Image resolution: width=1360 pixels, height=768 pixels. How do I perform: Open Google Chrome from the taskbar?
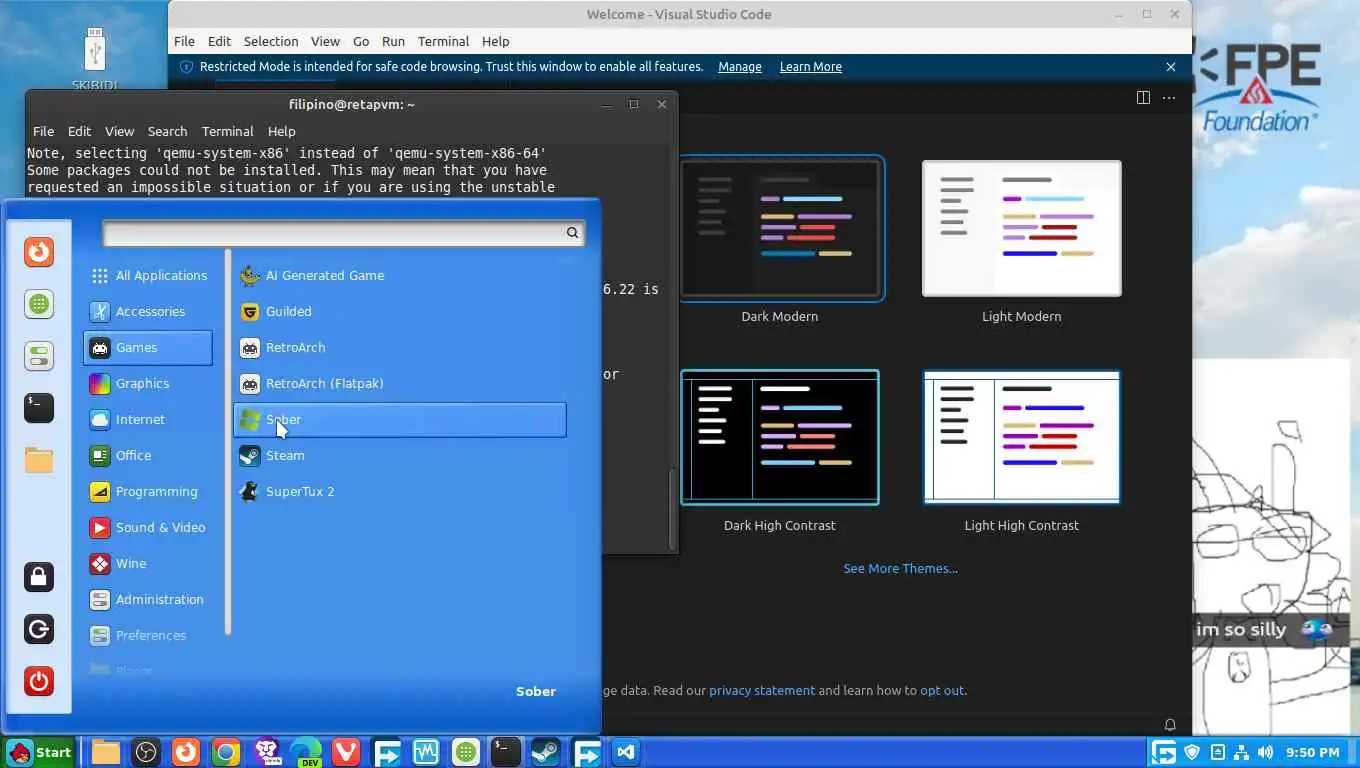[226, 753]
